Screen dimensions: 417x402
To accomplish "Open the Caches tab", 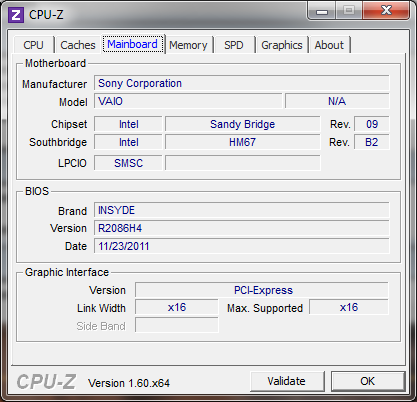I will coord(78,45).
